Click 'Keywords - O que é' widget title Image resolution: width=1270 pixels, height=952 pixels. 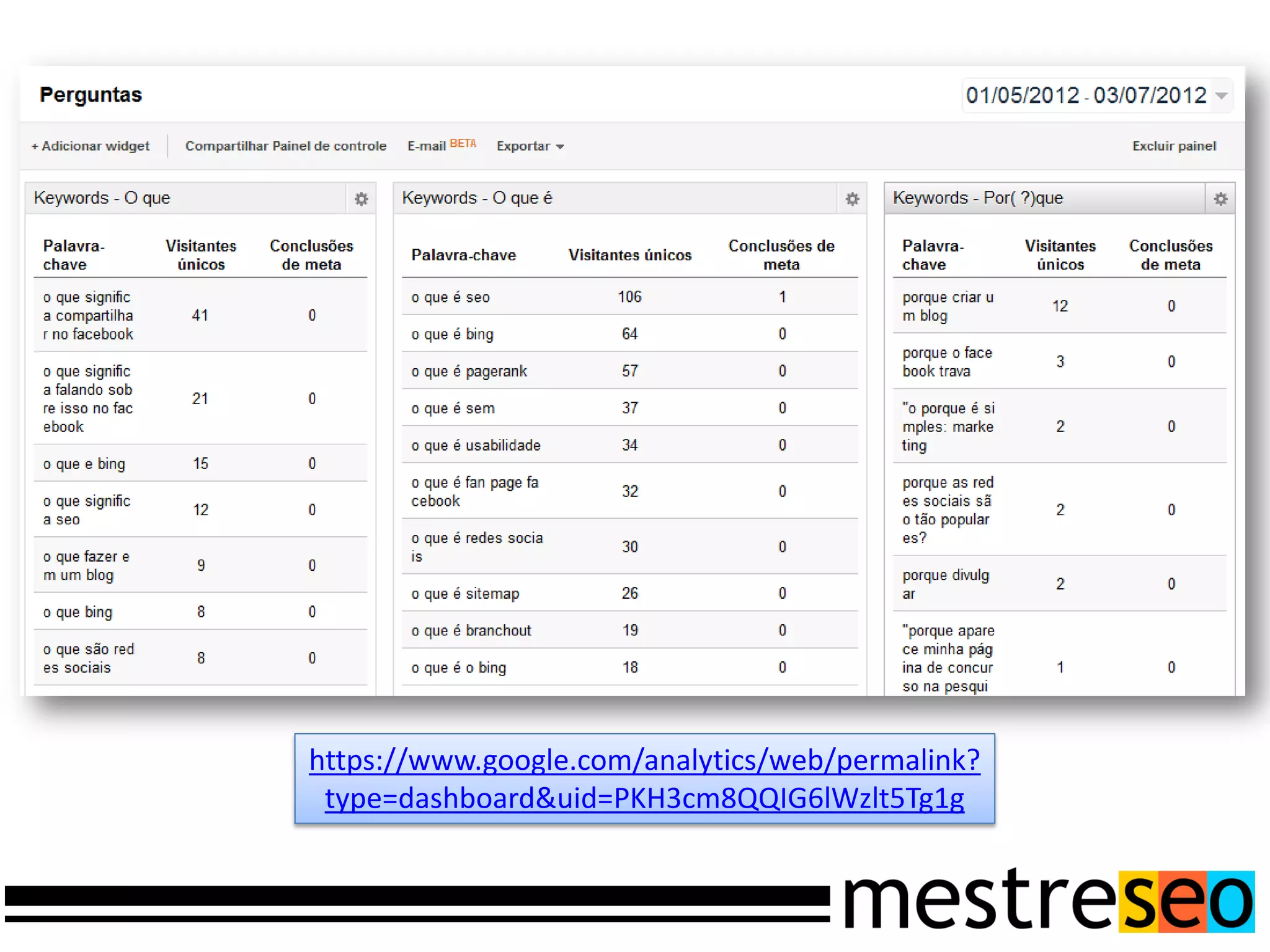[477, 198]
